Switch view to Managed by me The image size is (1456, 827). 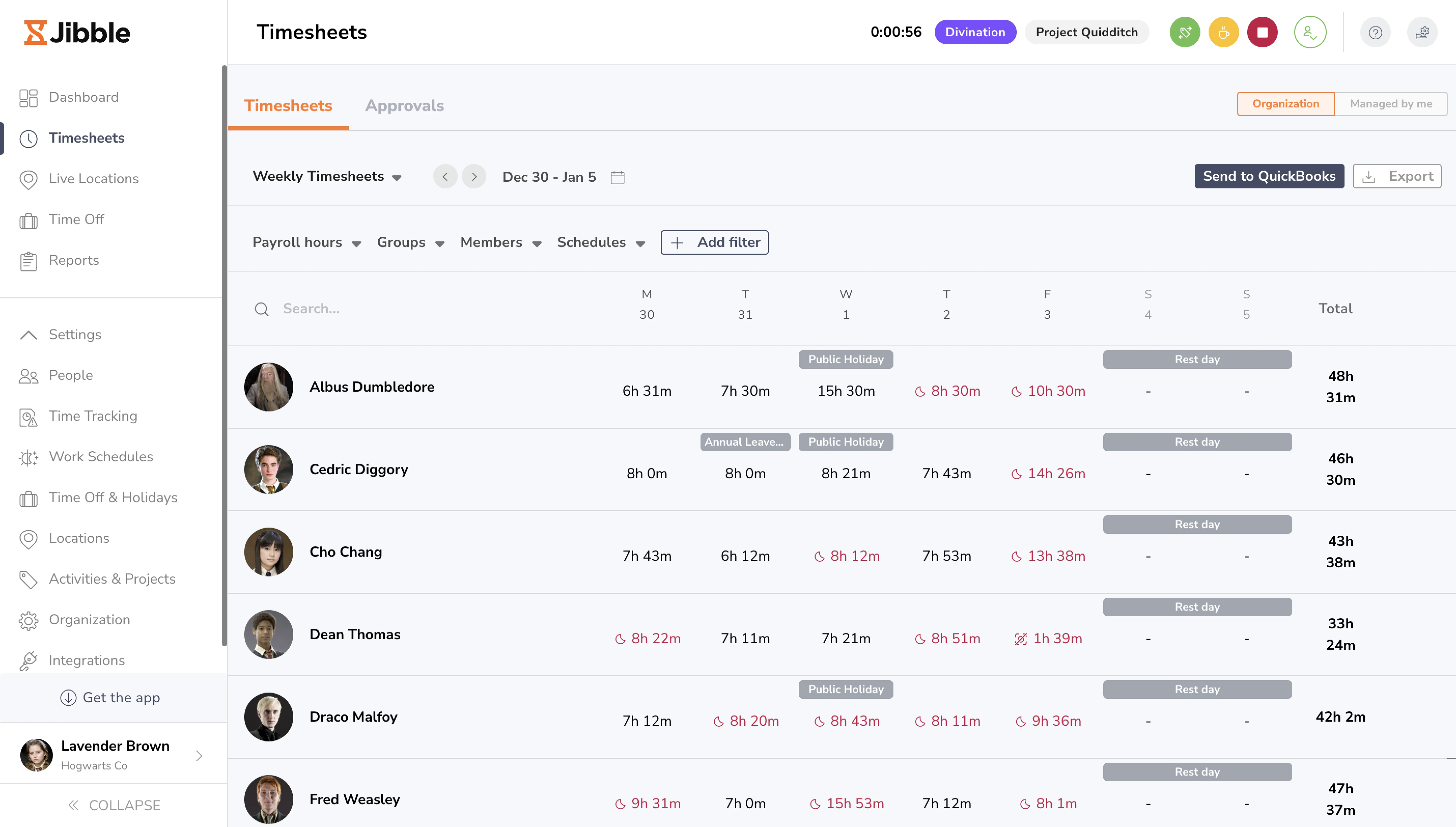pos(1391,104)
